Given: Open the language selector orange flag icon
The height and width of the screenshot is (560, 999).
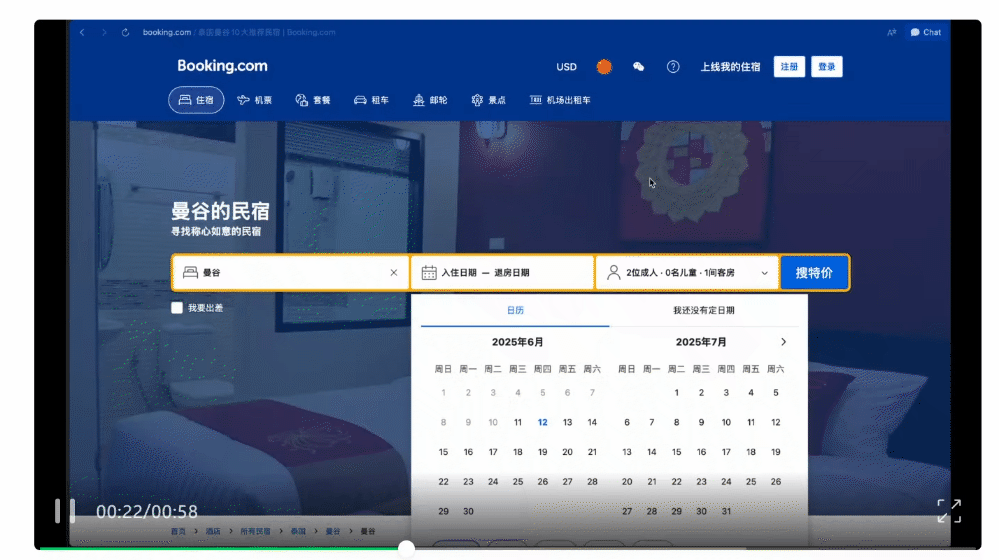Looking at the screenshot, I should [604, 66].
